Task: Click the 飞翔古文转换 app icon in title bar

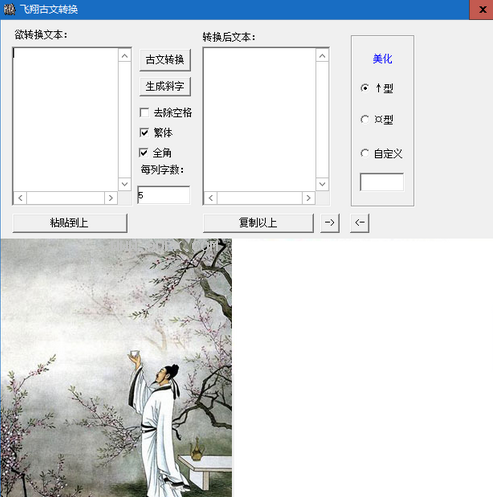Action: [9, 9]
